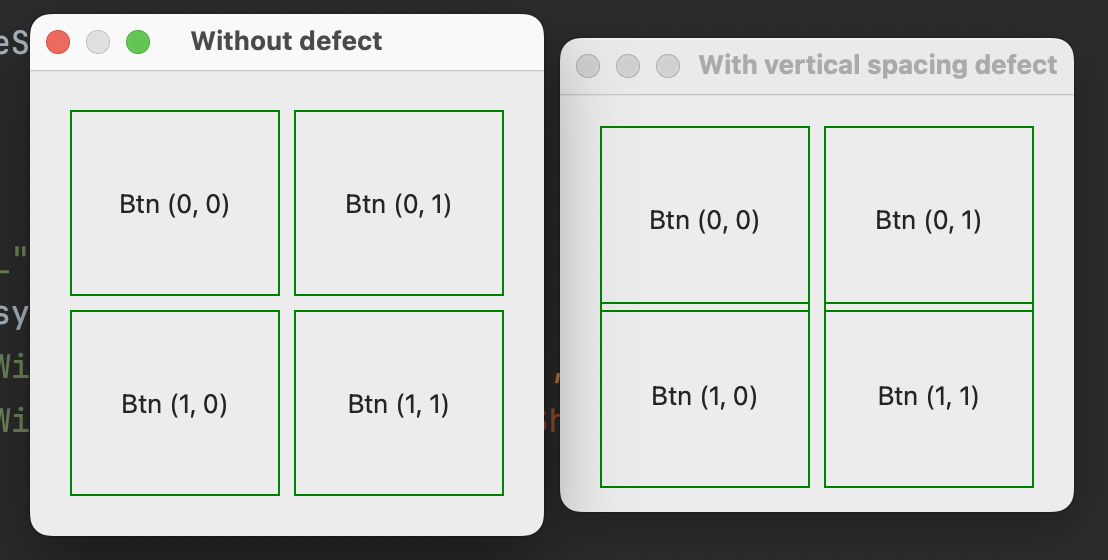Zoom the With vertical spacing defect window
Image resolution: width=1108 pixels, height=560 pixels.
tap(667, 66)
